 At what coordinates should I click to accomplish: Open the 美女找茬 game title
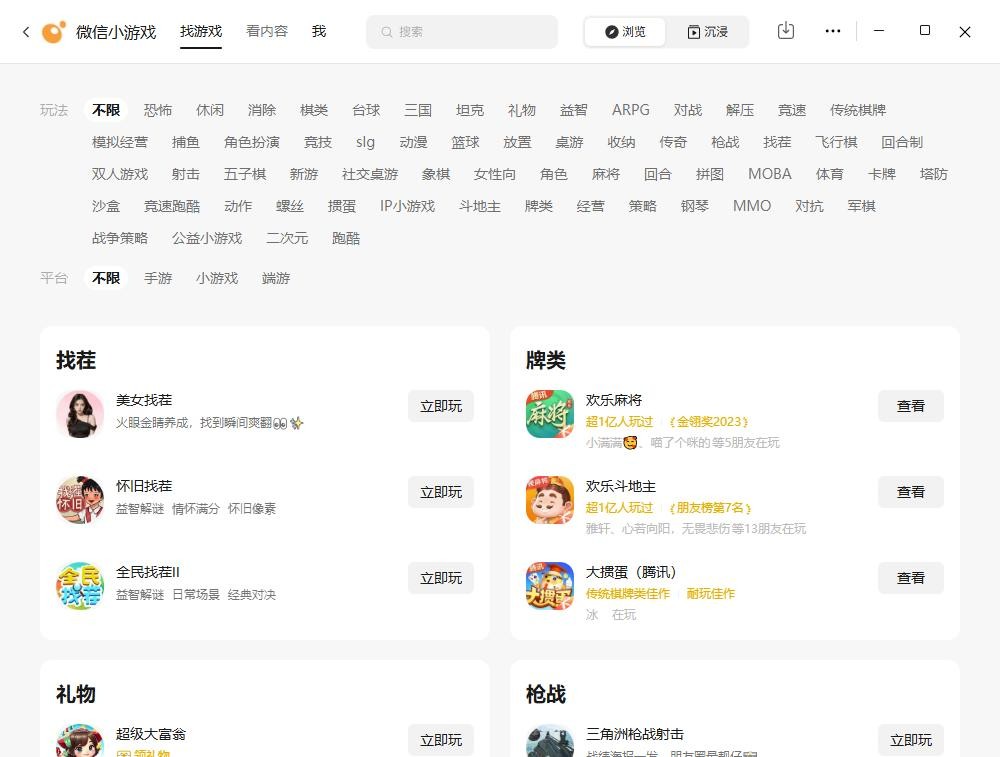tap(144, 400)
